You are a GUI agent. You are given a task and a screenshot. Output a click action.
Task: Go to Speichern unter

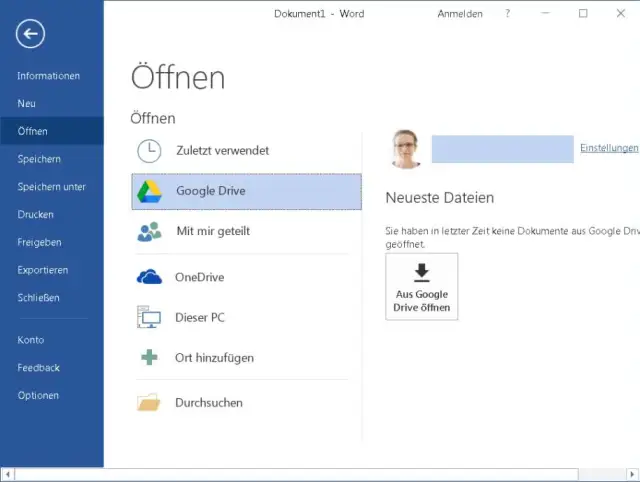(51, 187)
